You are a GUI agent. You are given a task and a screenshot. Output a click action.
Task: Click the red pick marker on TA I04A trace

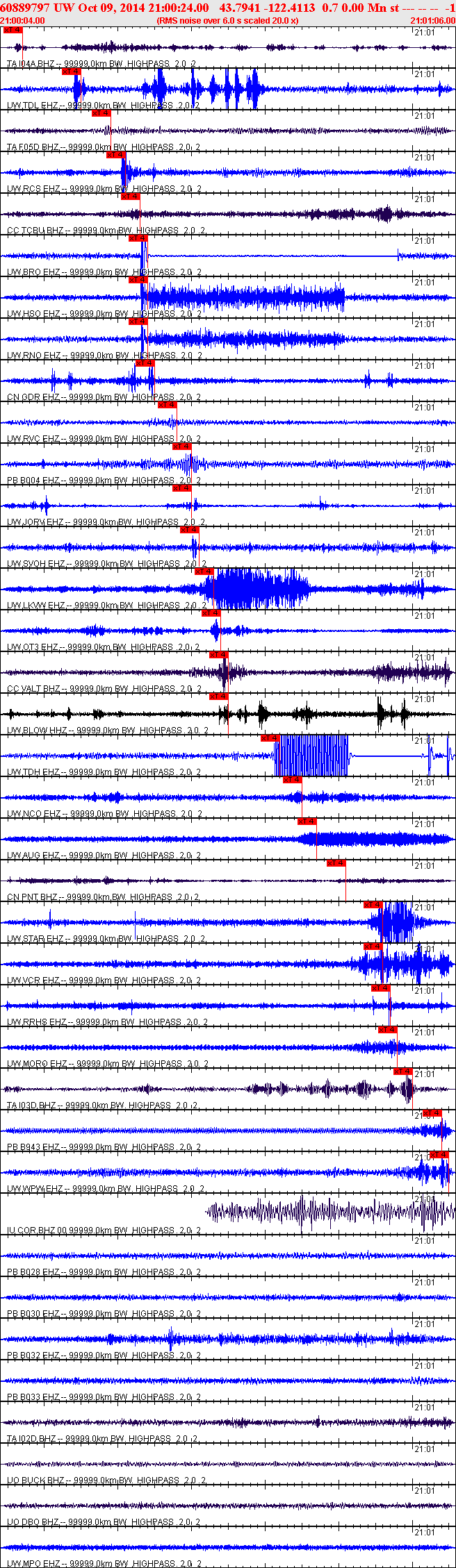pyautogui.click(x=12, y=30)
